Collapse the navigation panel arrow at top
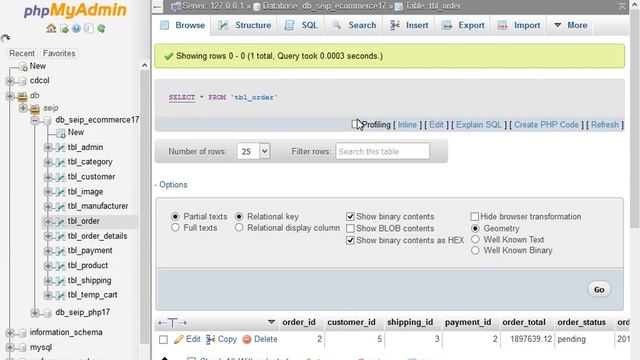The height and width of the screenshot is (360, 640). pos(158,6)
